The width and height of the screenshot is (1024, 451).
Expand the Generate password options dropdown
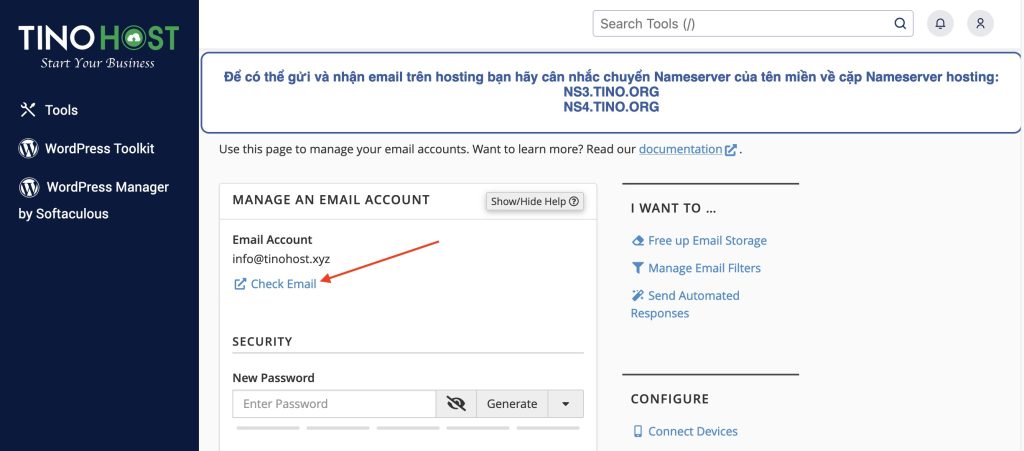tap(566, 404)
